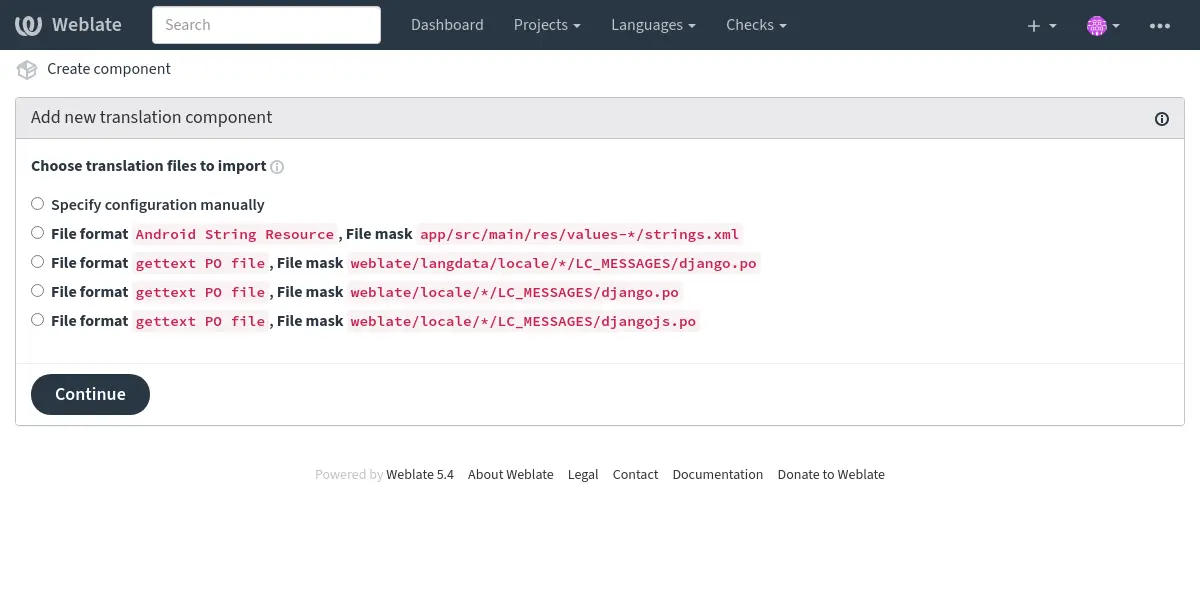Click the Create component breadcrumb
This screenshot has height=596, width=1200.
(109, 69)
